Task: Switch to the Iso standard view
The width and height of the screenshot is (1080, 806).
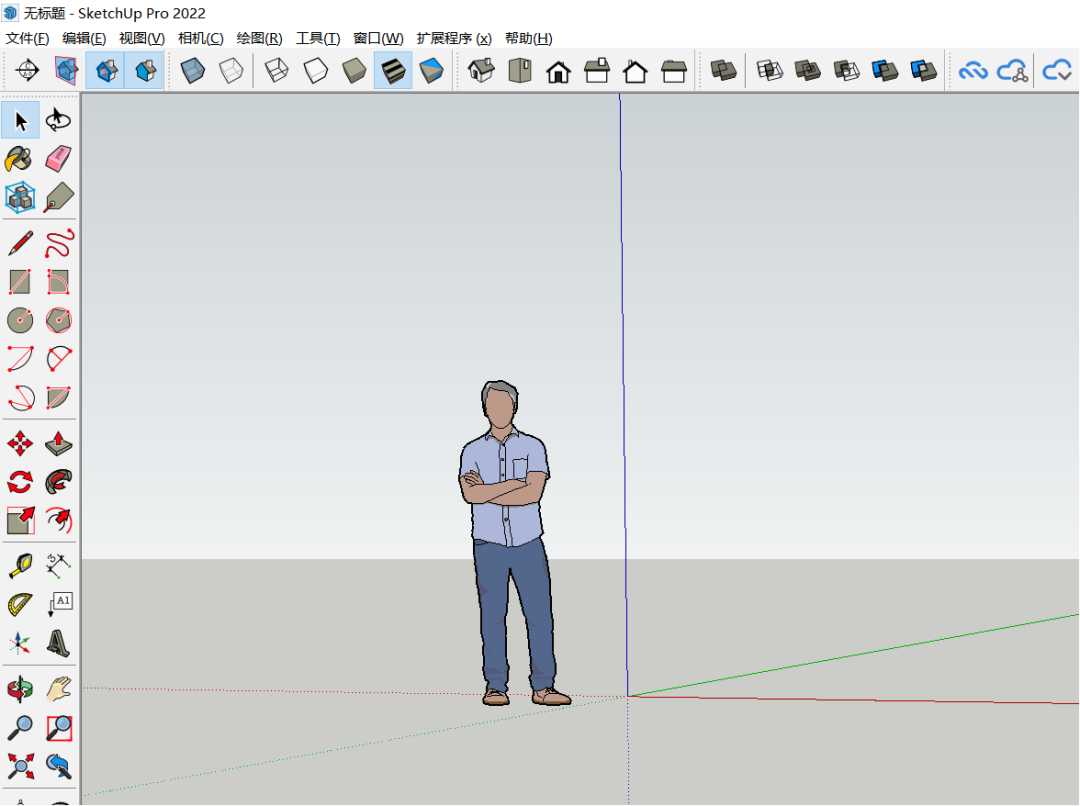Action: point(482,71)
